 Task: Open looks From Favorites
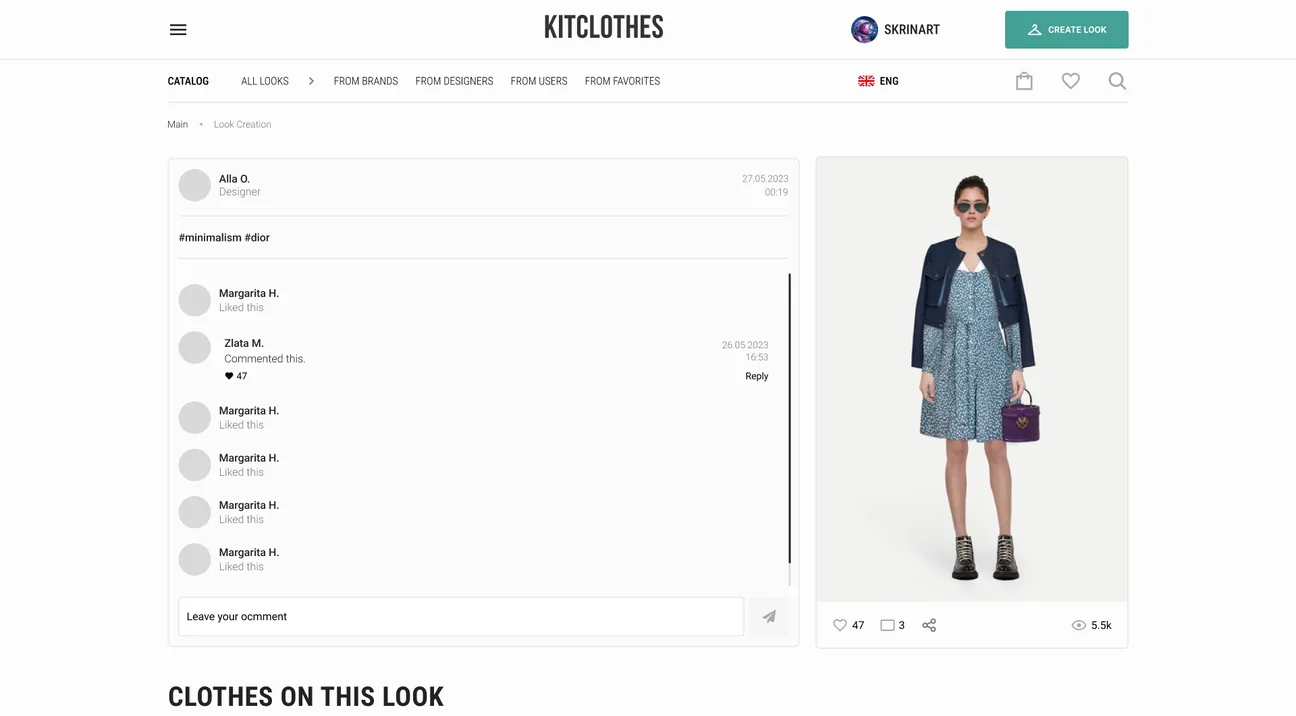622,81
